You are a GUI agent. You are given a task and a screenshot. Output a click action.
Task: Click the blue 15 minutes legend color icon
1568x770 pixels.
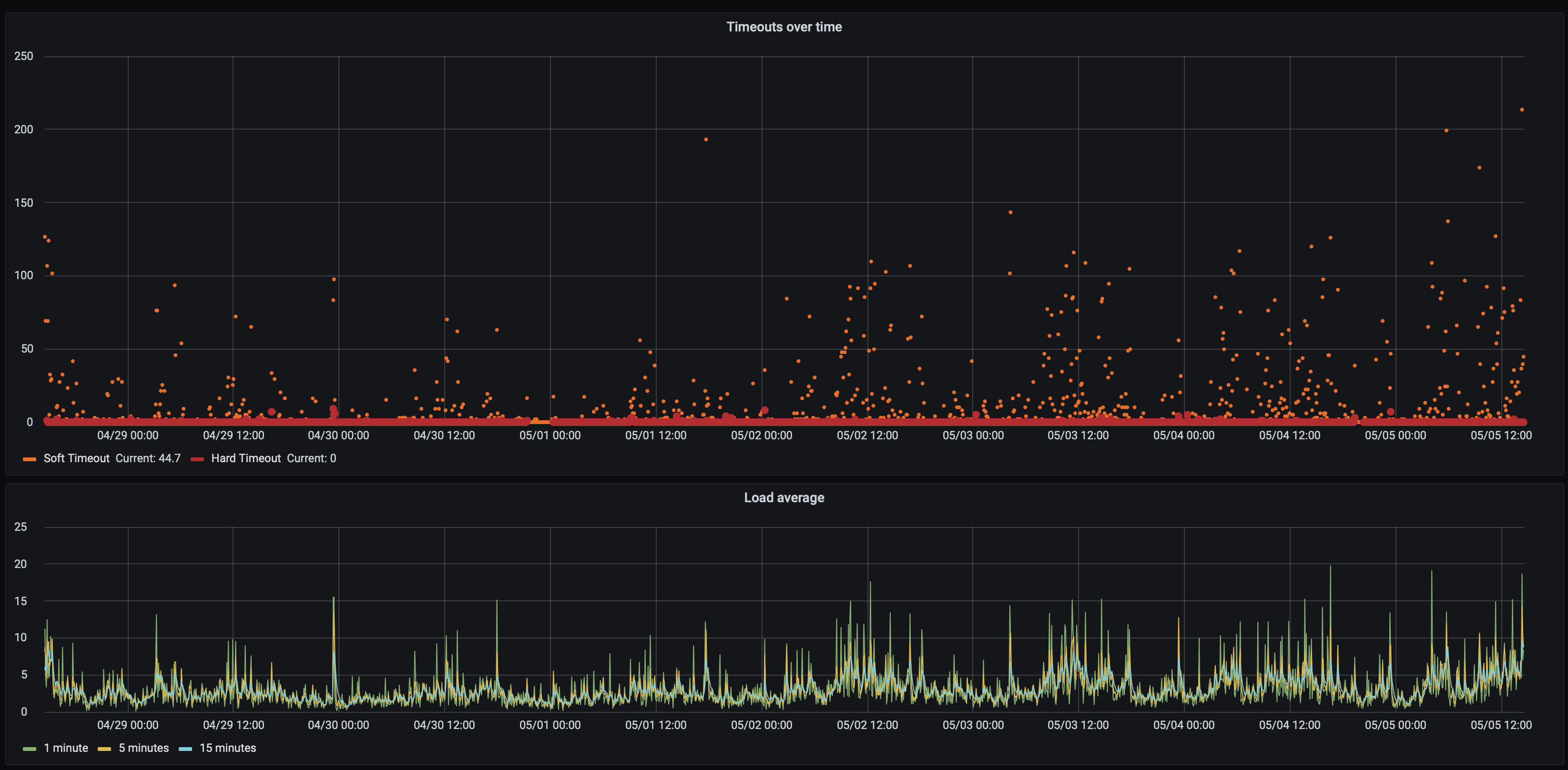pyautogui.click(x=185, y=749)
